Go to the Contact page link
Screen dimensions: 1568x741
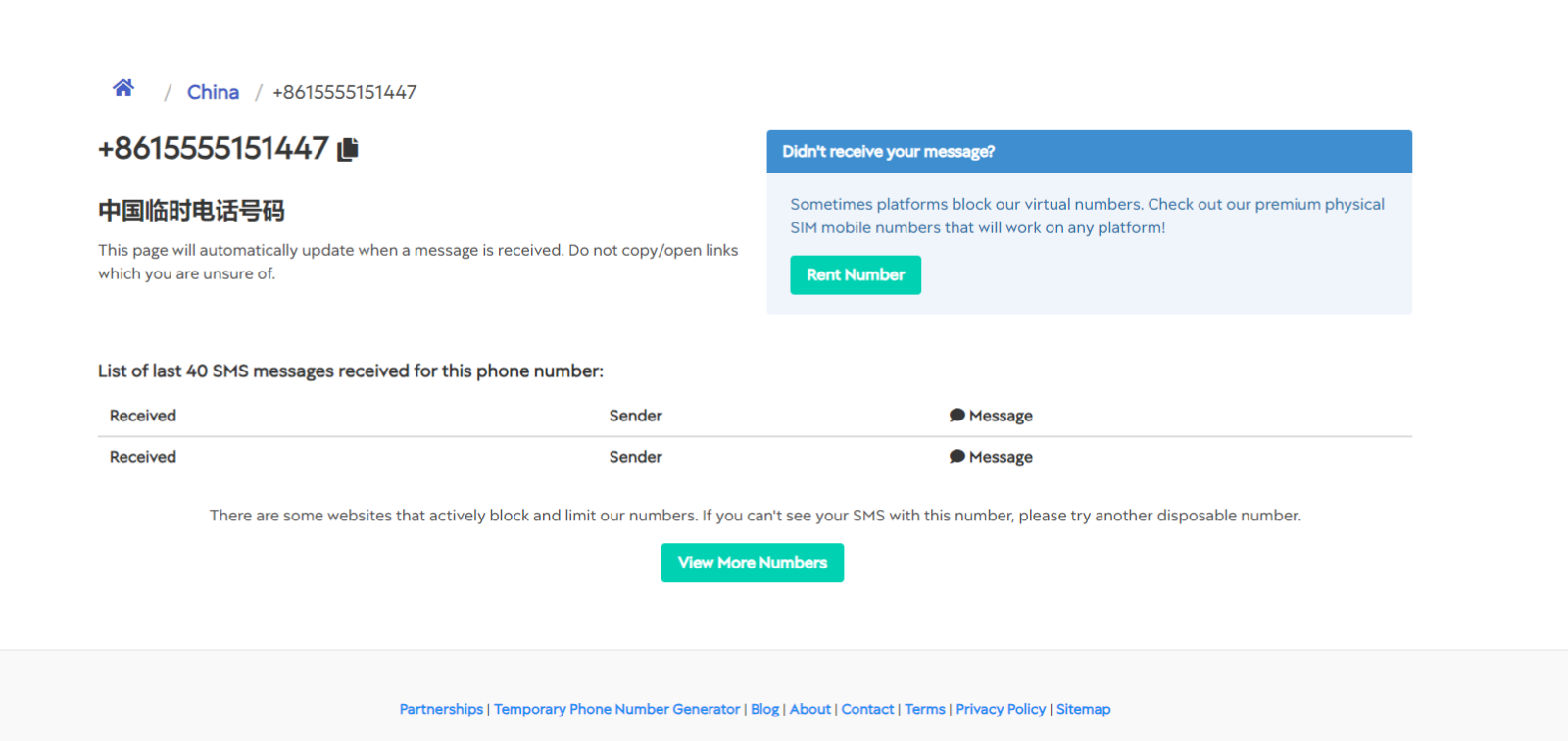click(x=867, y=709)
